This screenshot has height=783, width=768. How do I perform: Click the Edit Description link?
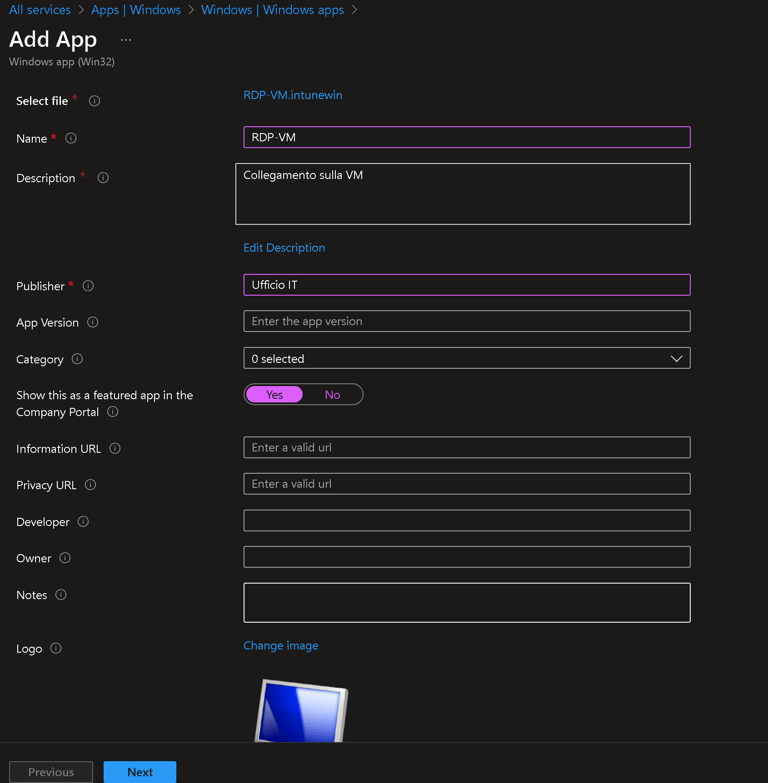pos(284,248)
